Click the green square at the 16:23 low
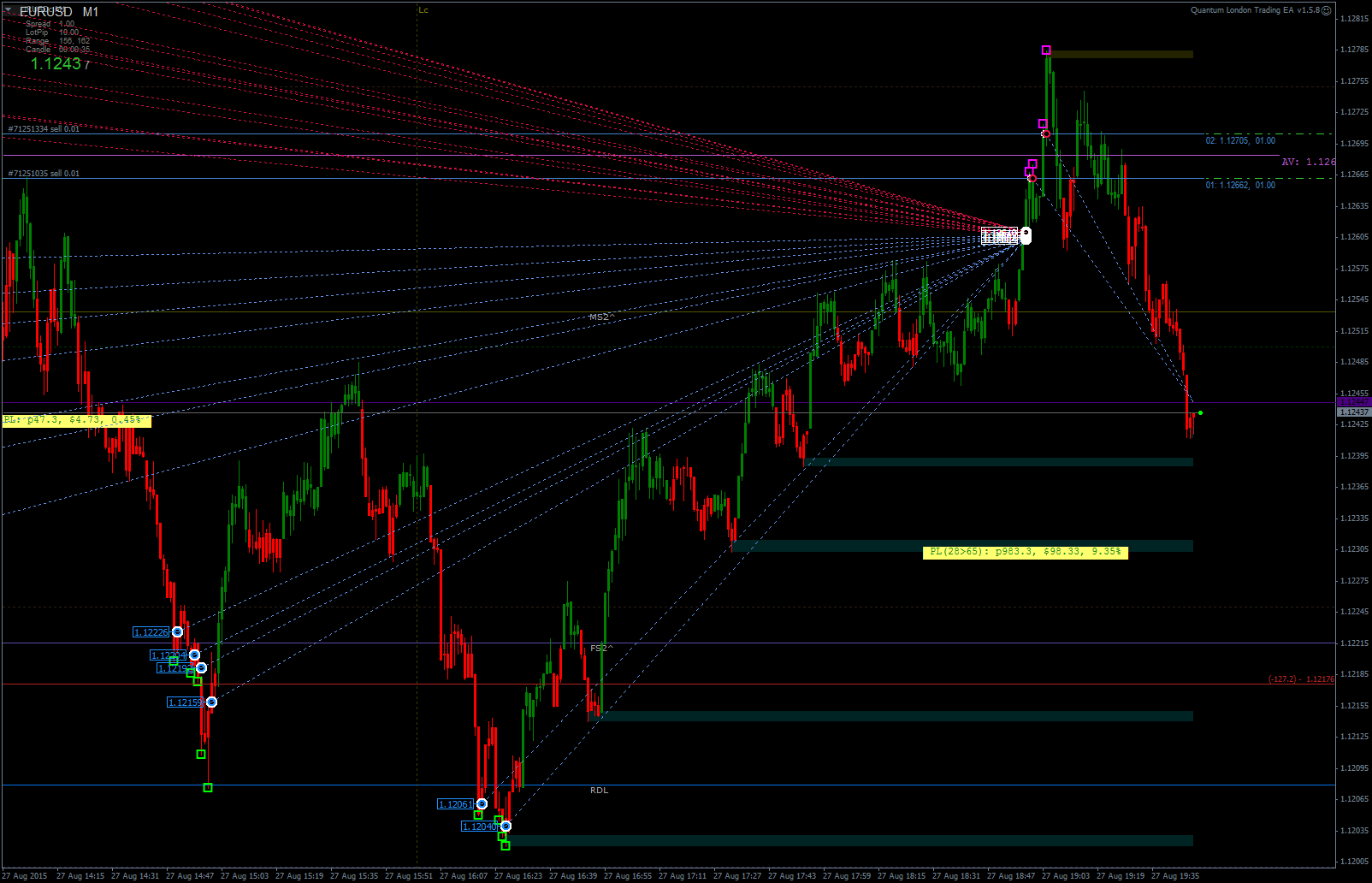Viewport: 1372px width, 883px height. click(x=506, y=845)
